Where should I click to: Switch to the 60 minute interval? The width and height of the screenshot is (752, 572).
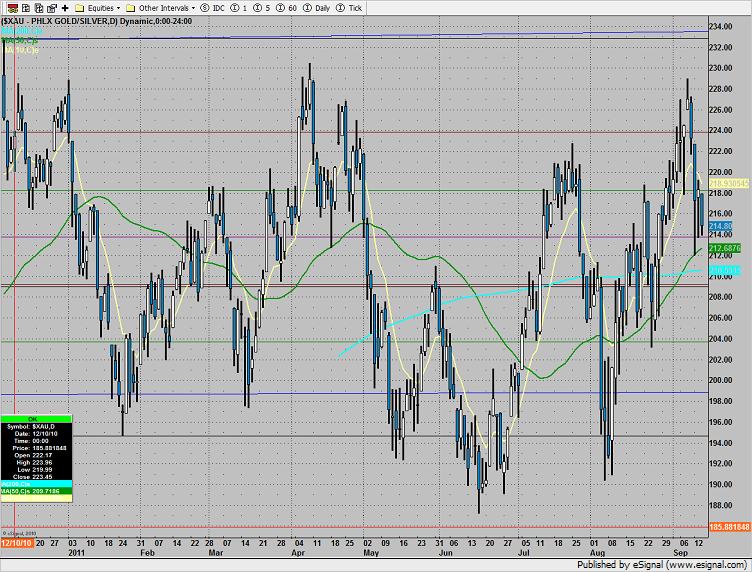[286, 8]
